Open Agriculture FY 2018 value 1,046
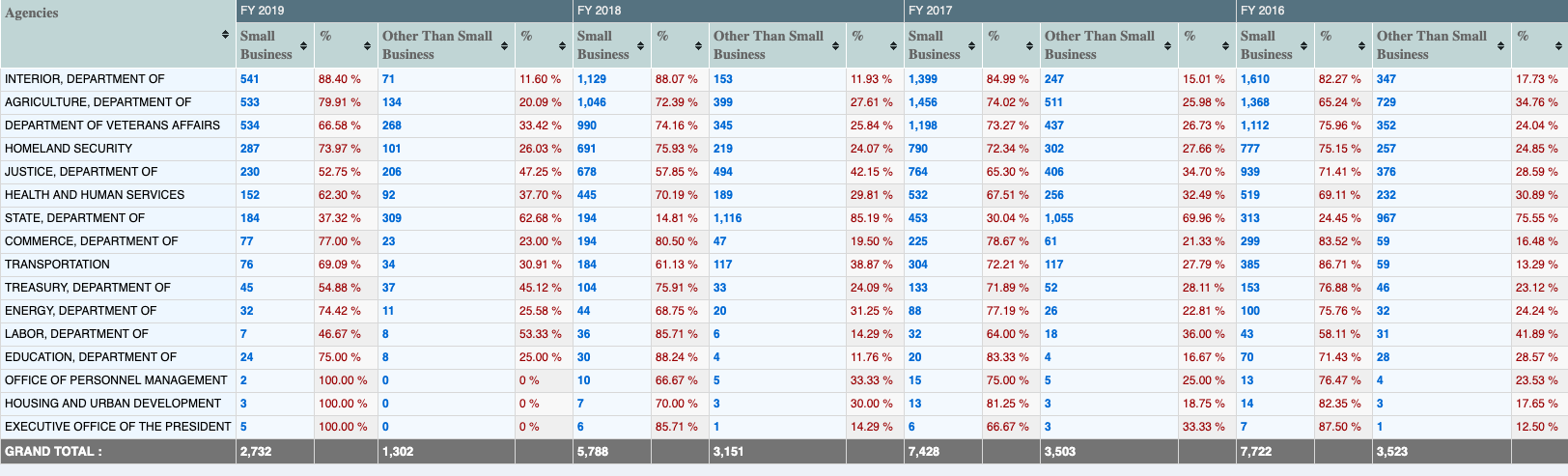1568x476 pixels. coord(592,102)
